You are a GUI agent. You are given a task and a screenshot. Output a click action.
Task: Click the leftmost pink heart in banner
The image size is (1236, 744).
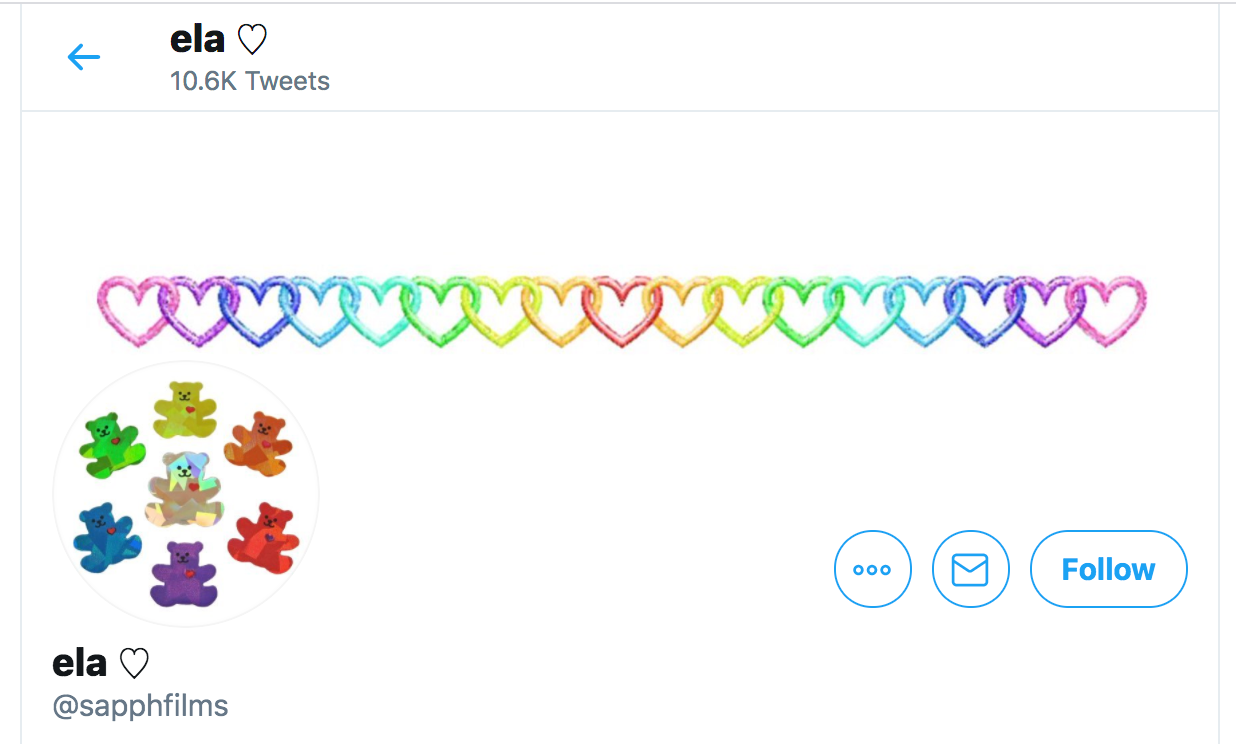pyautogui.click(x=130, y=311)
